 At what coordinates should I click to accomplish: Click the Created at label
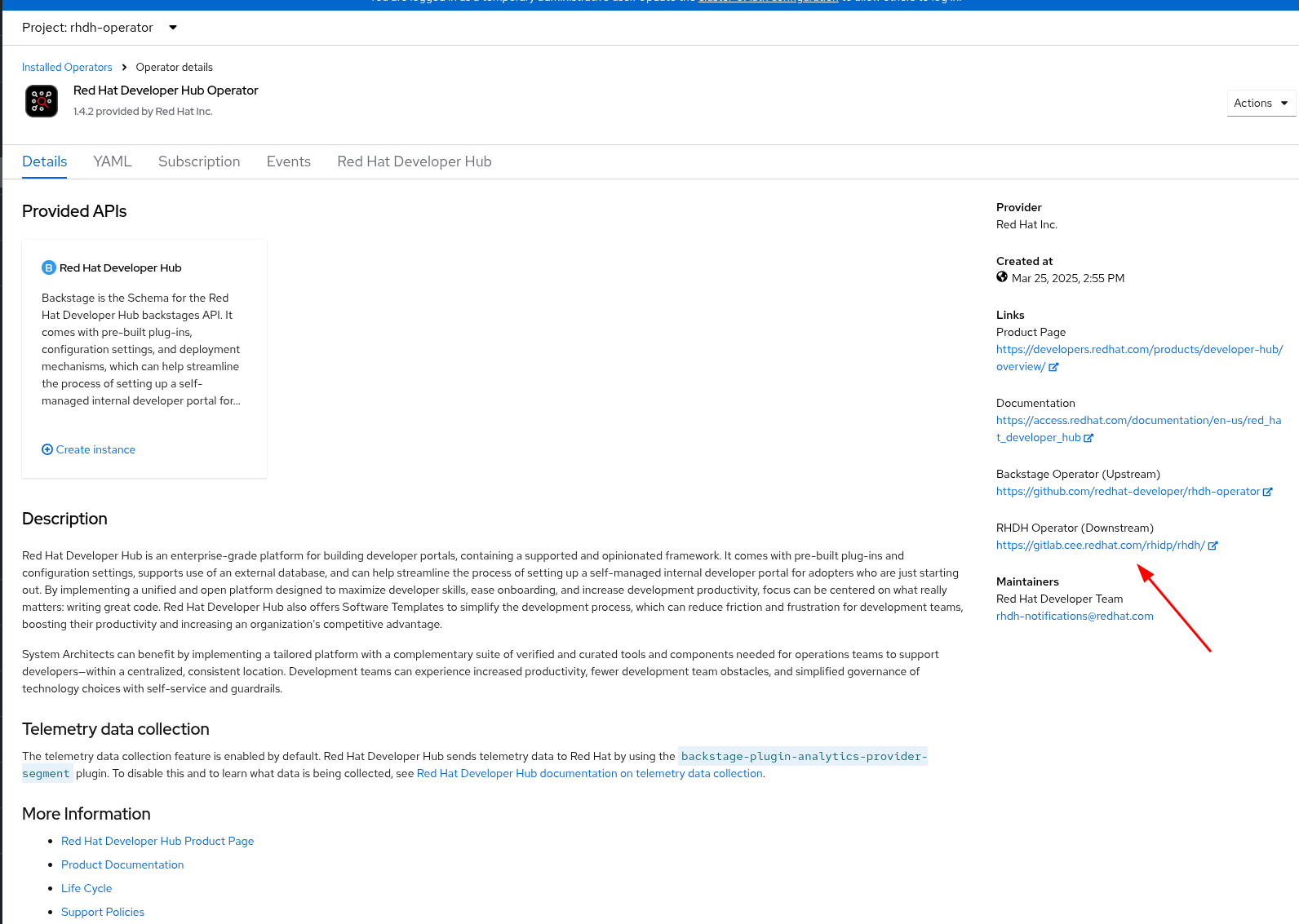(1025, 262)
